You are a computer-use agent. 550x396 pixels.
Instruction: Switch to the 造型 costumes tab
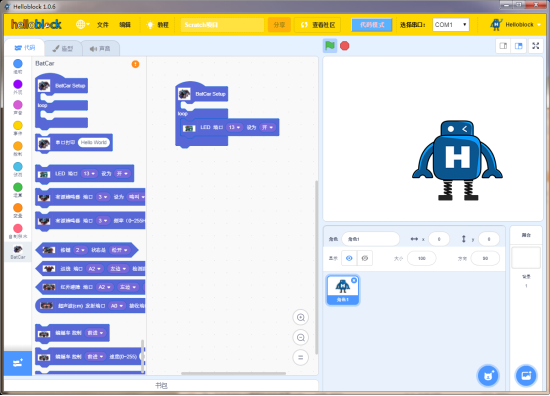pyautogui.click(x=63, y=48)
